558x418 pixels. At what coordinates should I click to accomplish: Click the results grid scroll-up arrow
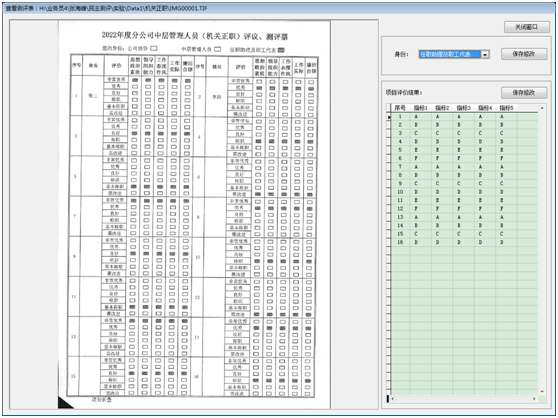point(542,108)
